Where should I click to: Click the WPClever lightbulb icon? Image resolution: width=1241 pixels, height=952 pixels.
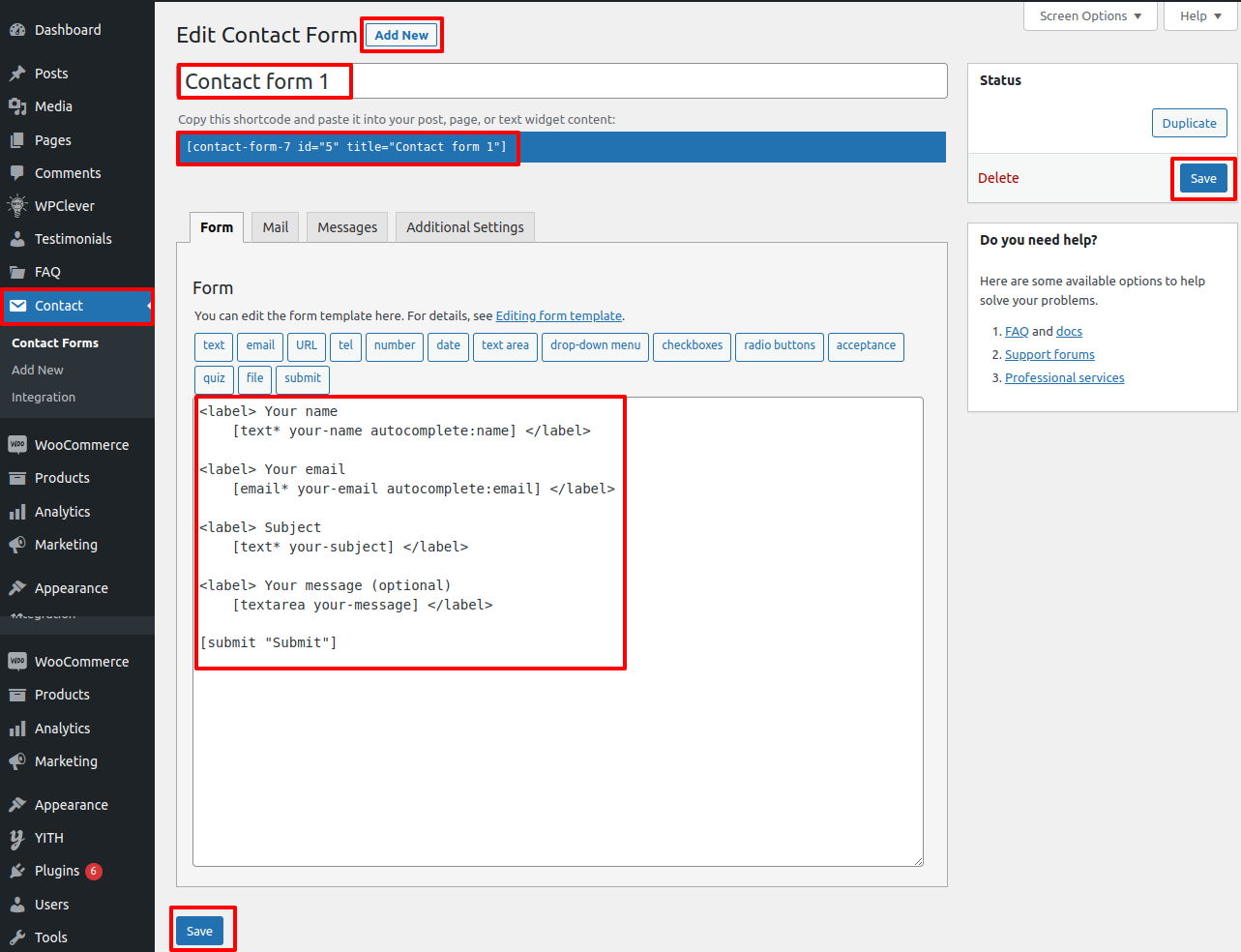17,206
